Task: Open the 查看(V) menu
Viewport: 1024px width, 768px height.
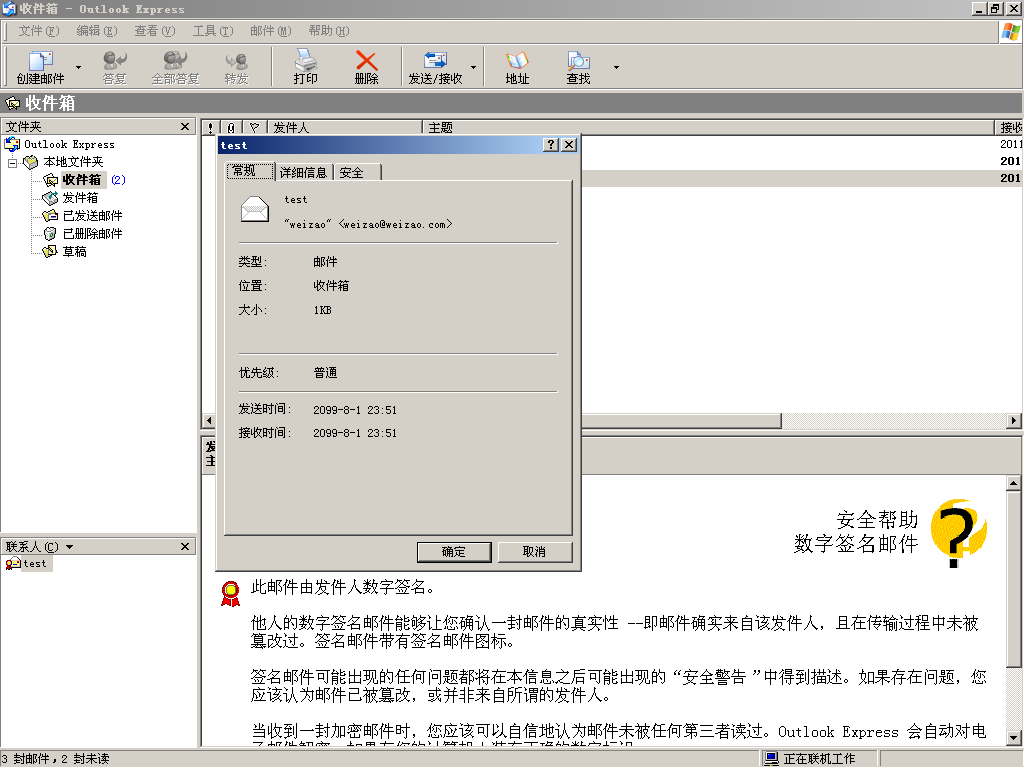Action: pyautogui.click(x=155, y=31)
